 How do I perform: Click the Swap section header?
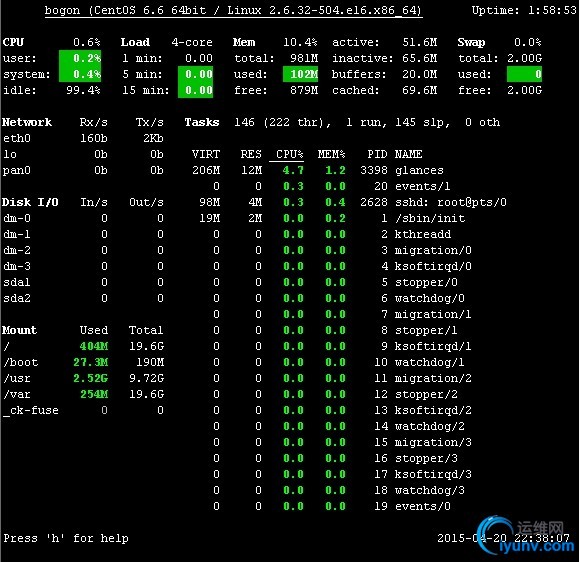471,42
